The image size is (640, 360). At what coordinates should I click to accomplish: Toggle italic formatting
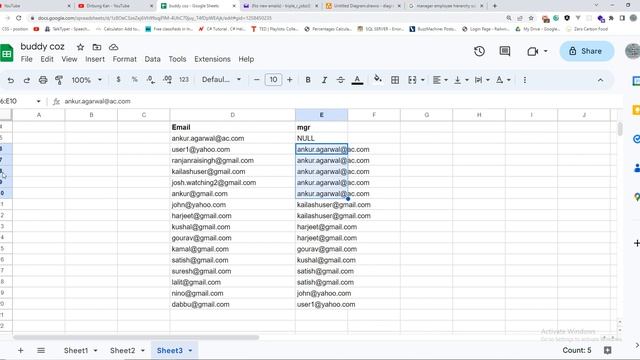pyautogui.click(x=324, y=80)
